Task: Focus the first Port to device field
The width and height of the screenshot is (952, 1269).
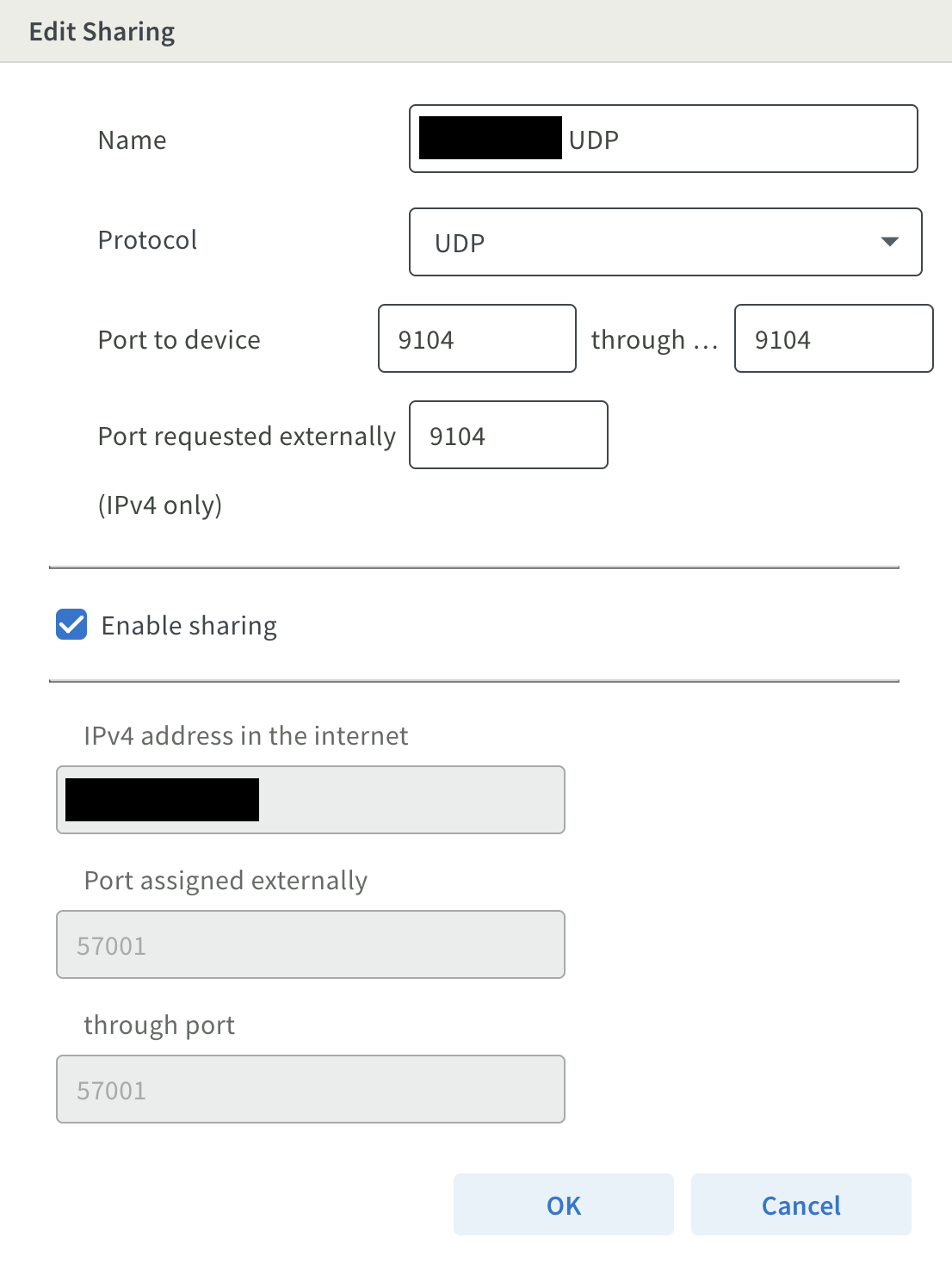Action: [x=477, y=339]
